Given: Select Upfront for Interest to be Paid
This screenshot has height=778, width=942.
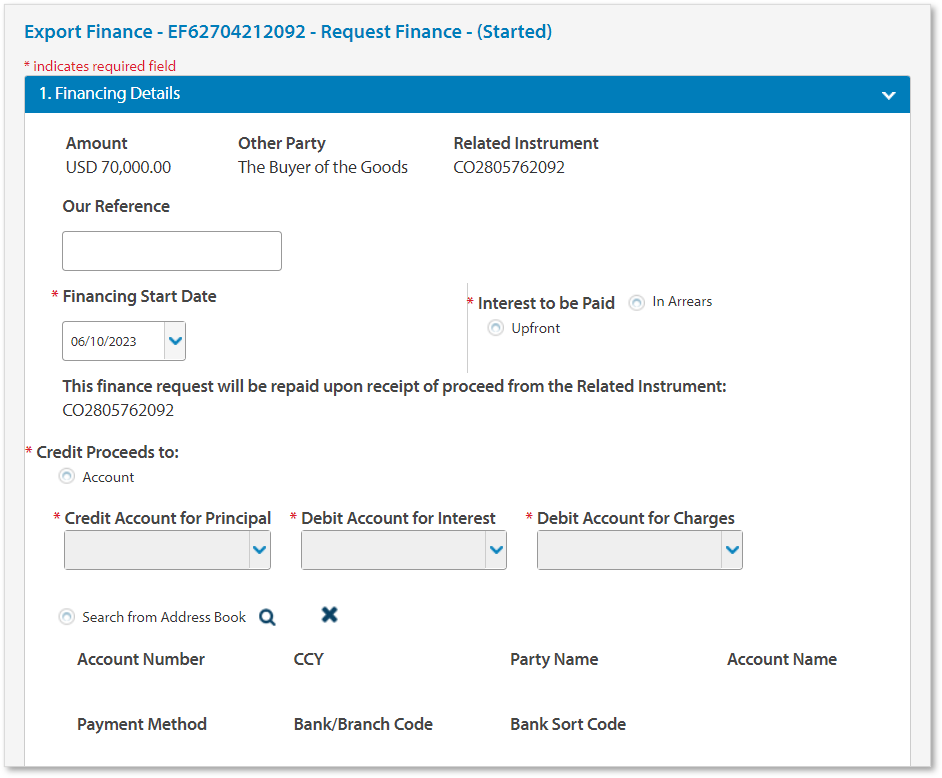Looking at the screenshot, I should tap(495, 327).
